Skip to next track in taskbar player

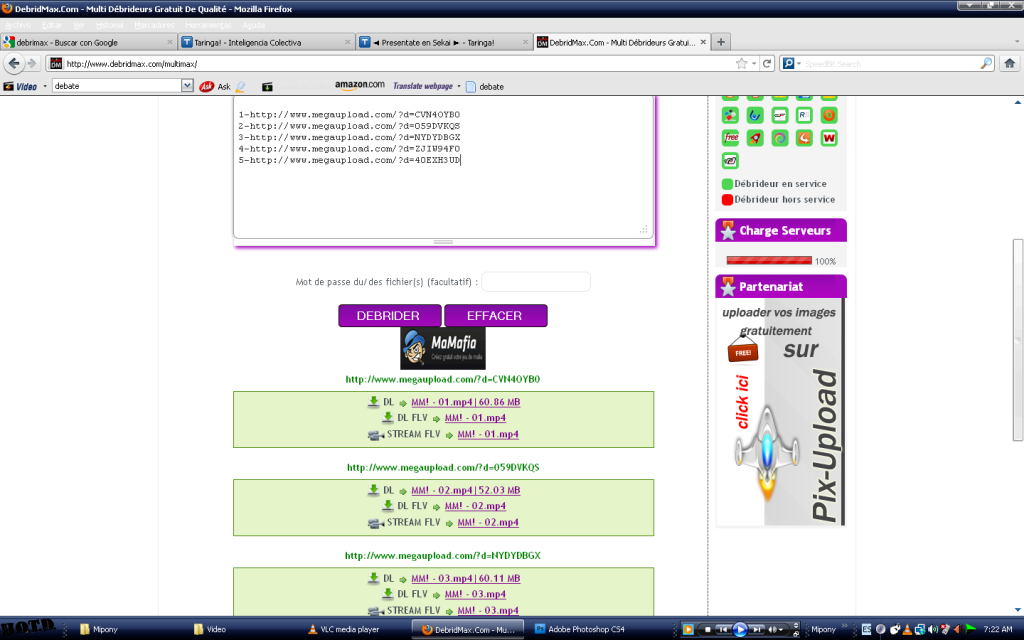click(x=757, y=630)
